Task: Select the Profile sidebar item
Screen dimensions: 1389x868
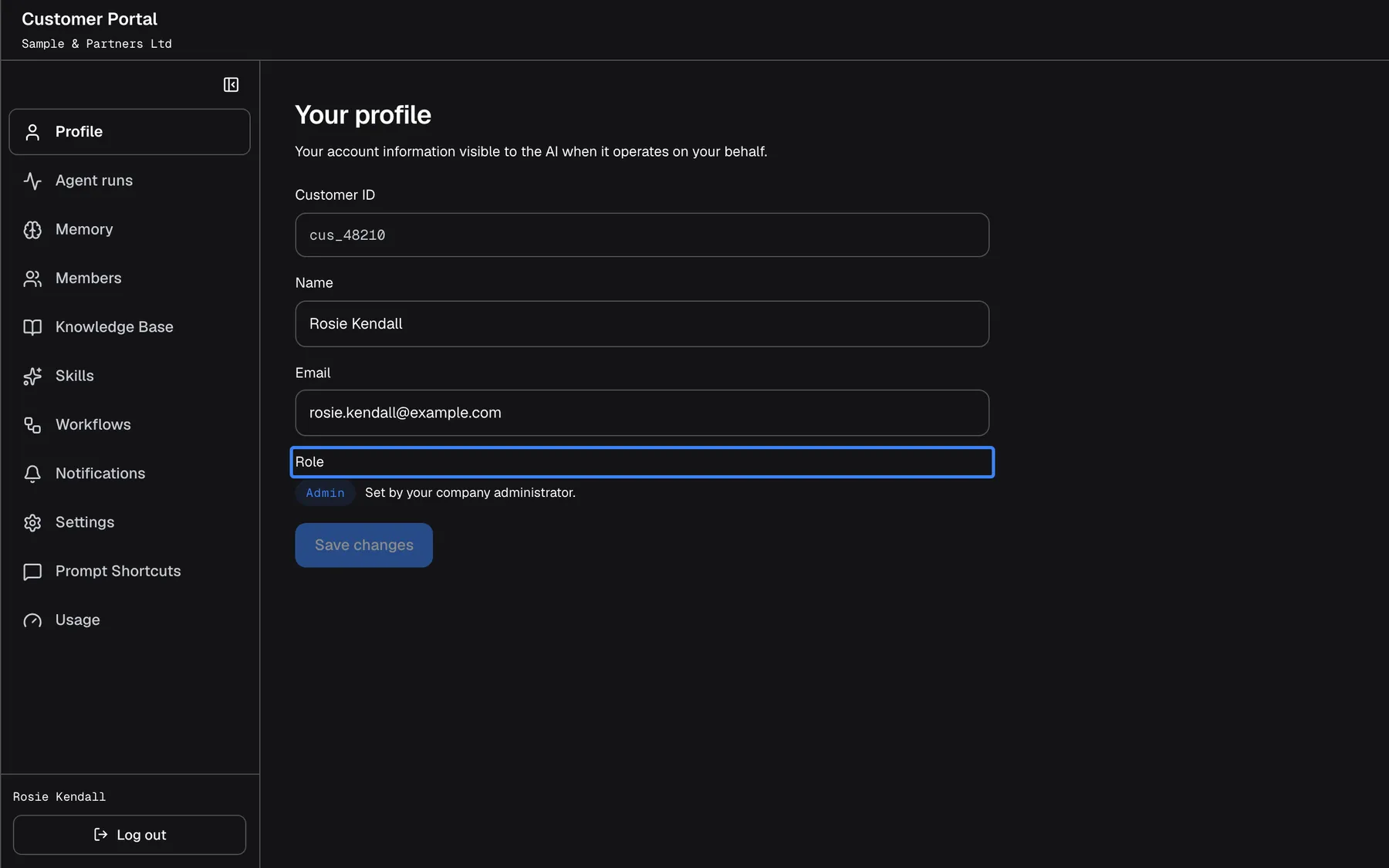Action: (130, 132)
